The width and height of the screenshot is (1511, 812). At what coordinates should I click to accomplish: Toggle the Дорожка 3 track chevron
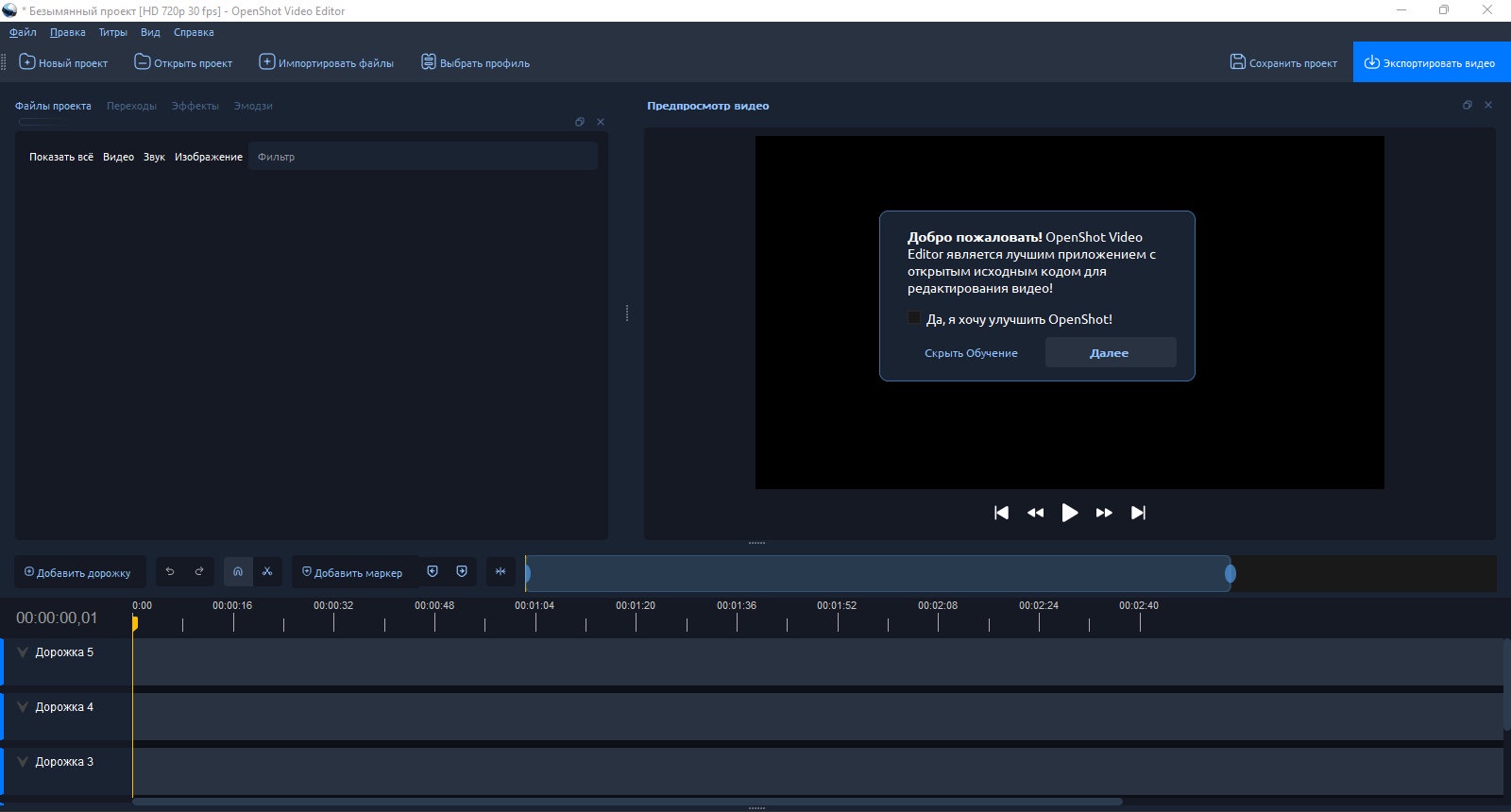pos(23,762)
